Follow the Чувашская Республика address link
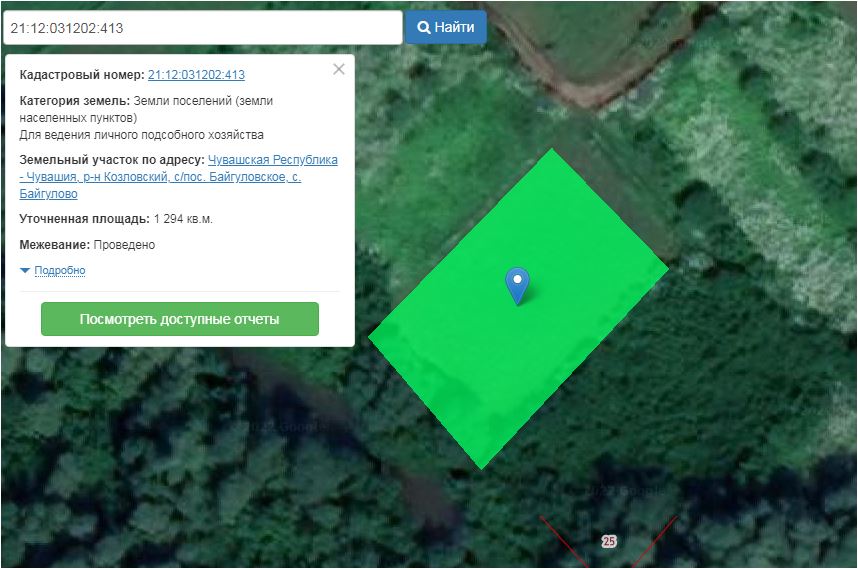The width and height of the screenshot is (858, 569). click(x=272, y=160)
